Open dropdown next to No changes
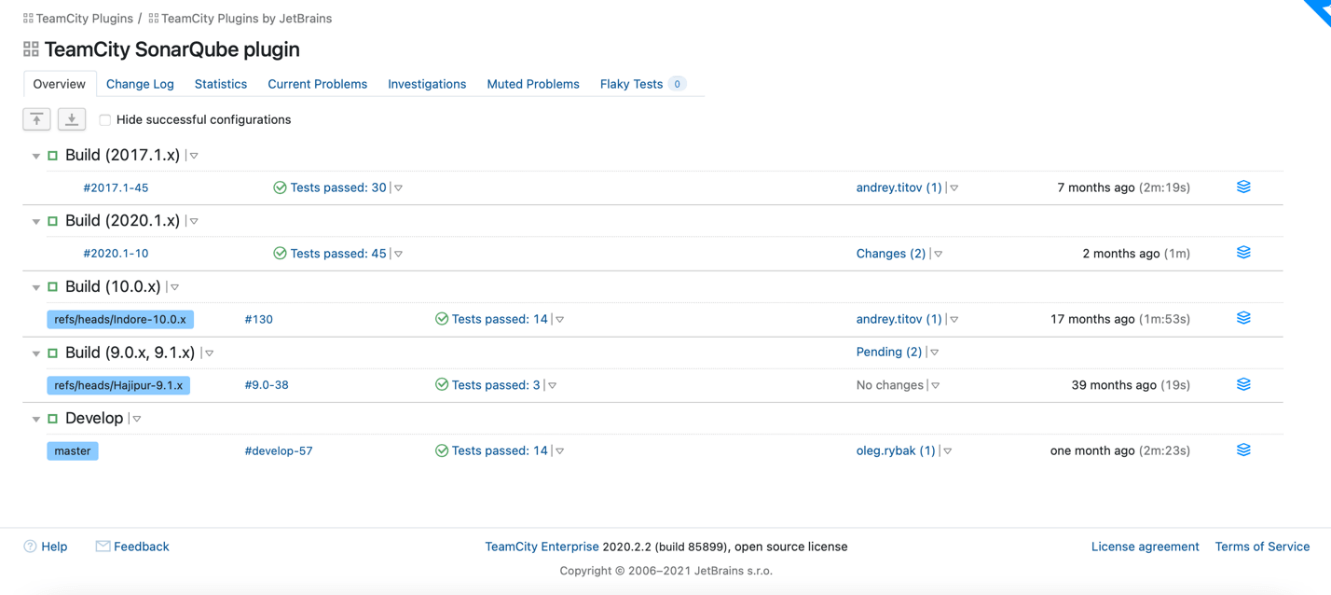1331x595 pixels. coord(936,385)
